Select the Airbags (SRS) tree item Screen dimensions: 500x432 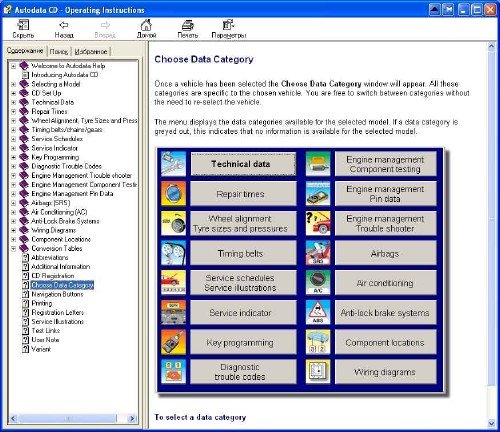click(x=51, y=203)
